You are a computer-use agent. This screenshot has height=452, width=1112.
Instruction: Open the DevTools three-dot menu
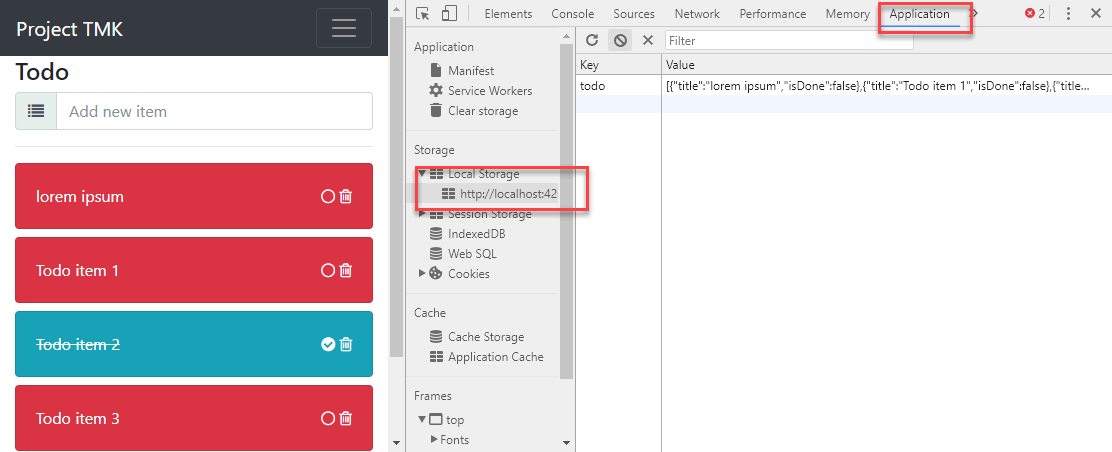coord(1068,14)
